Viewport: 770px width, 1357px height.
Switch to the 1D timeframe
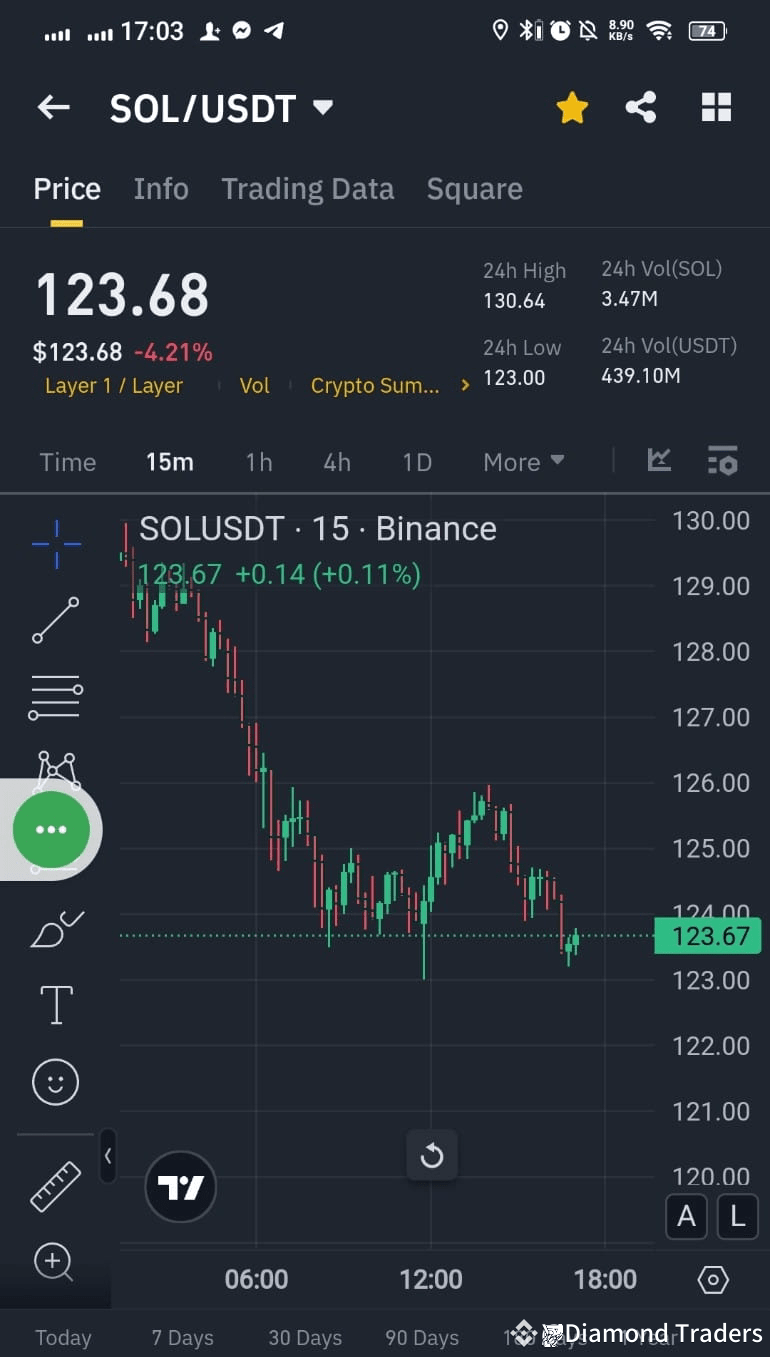pos(417,462)
